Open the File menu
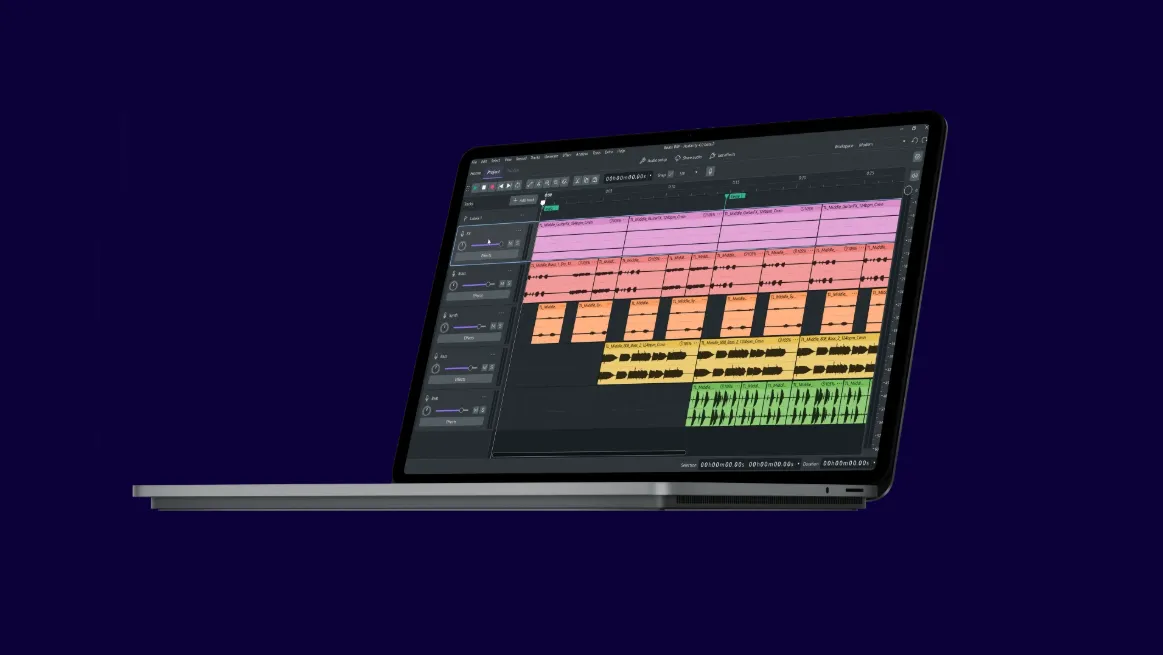 pyautogui.click(x=474, y=162)
